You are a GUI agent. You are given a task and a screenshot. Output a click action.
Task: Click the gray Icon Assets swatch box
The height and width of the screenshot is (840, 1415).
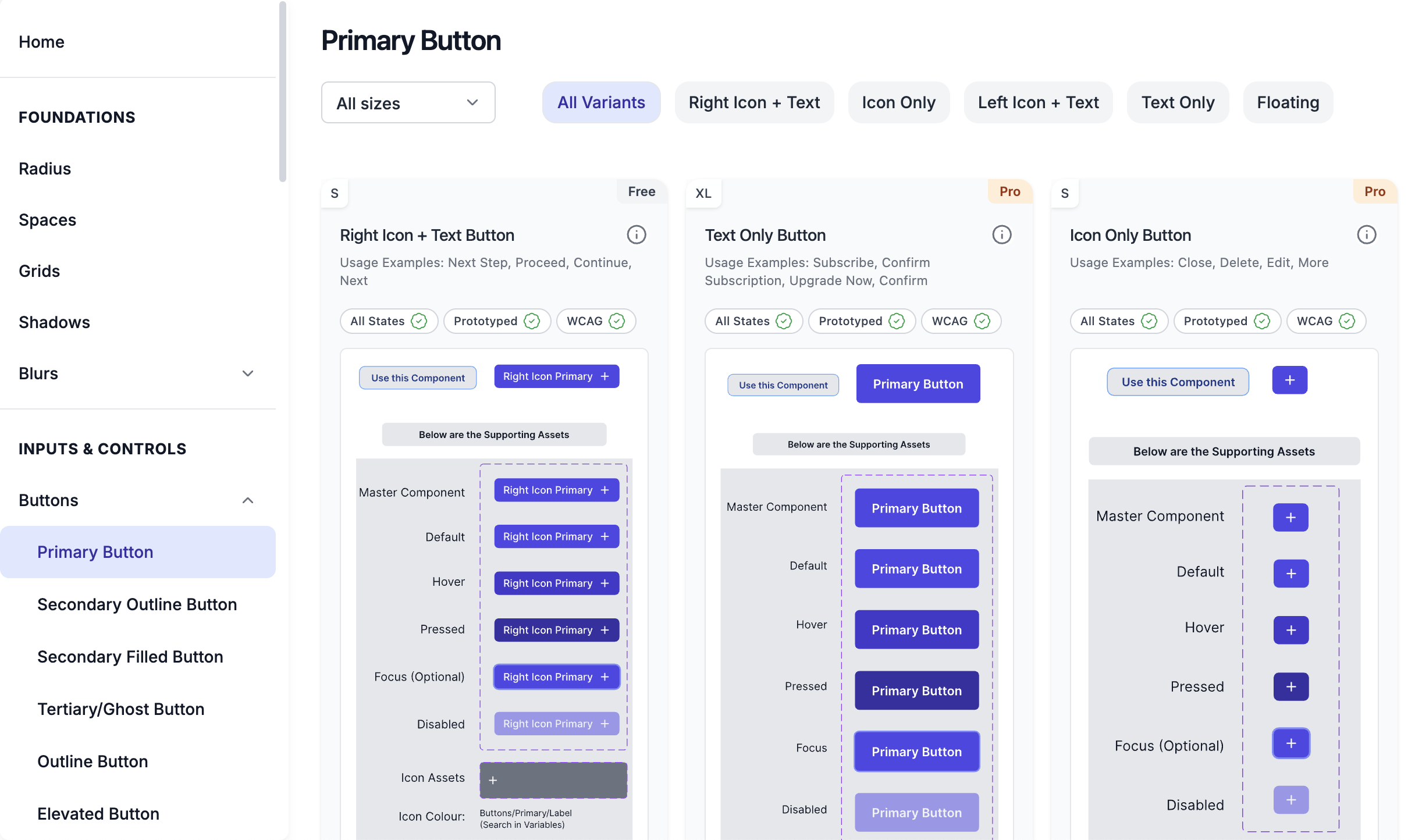(x=553, y=780)
